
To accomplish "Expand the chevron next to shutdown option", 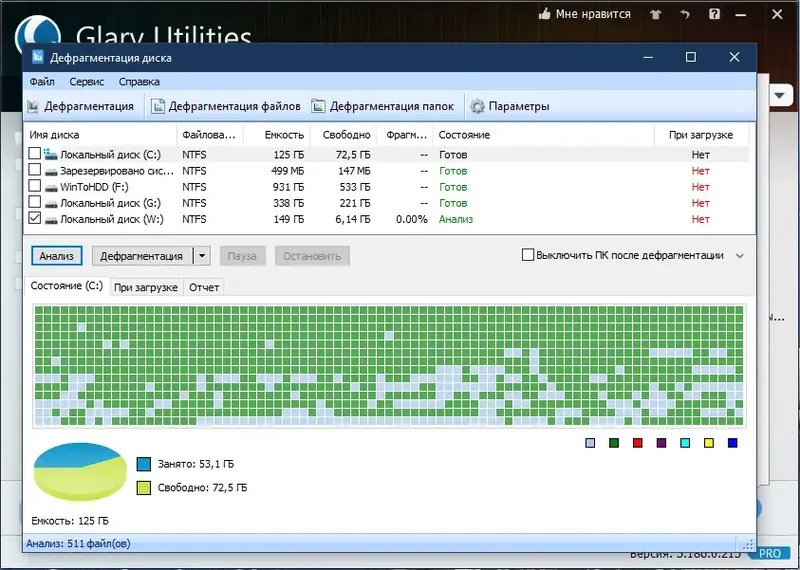I will [x=740, y=256].
